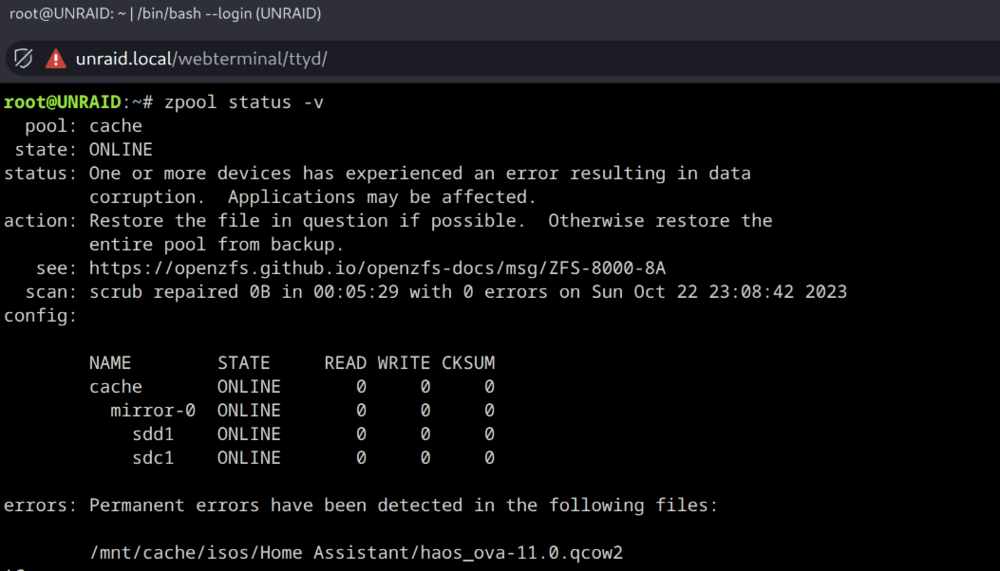Click the 'sdc1' device name
Screen dimensions: 1000x571
pyautogui.click(x=153, y=458)
